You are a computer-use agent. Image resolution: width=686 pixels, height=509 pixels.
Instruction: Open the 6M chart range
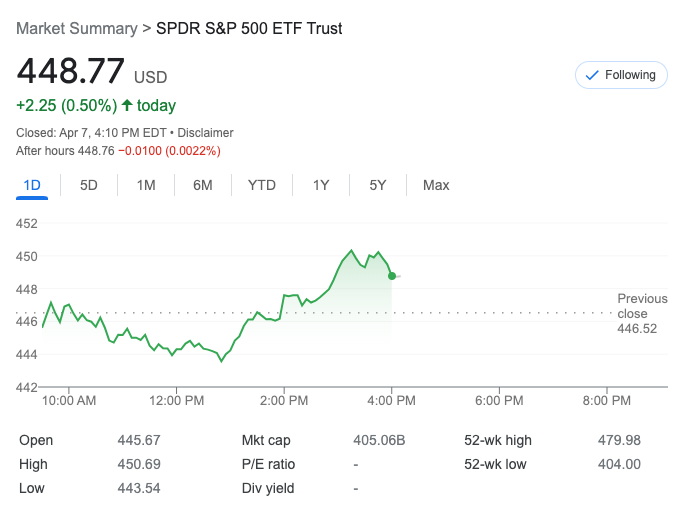pyautogui.click(x=203, y=185)
